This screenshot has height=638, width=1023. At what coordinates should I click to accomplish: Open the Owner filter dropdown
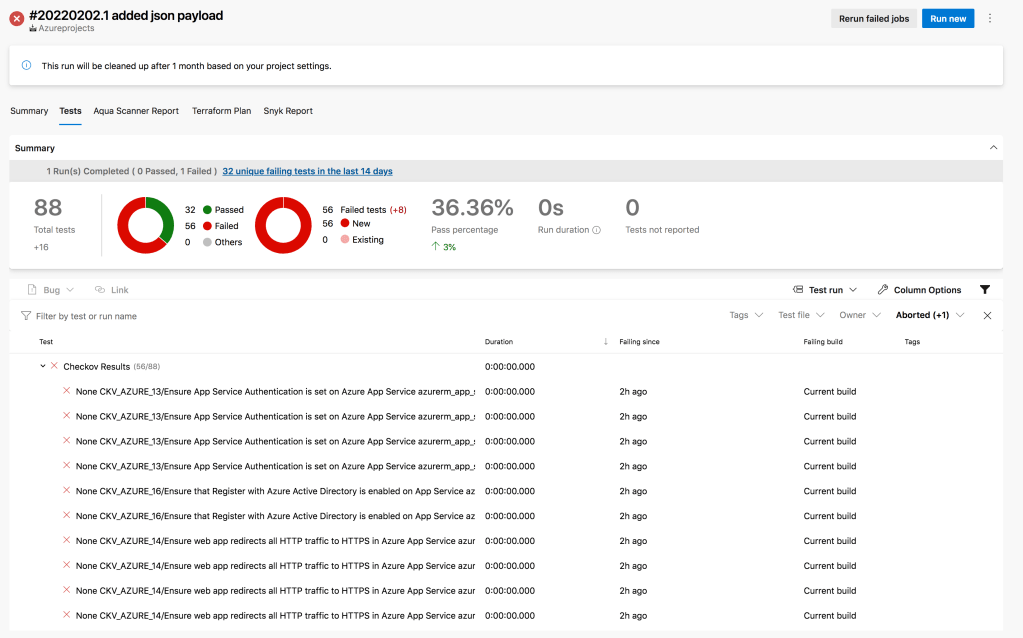tap(859, 315)
